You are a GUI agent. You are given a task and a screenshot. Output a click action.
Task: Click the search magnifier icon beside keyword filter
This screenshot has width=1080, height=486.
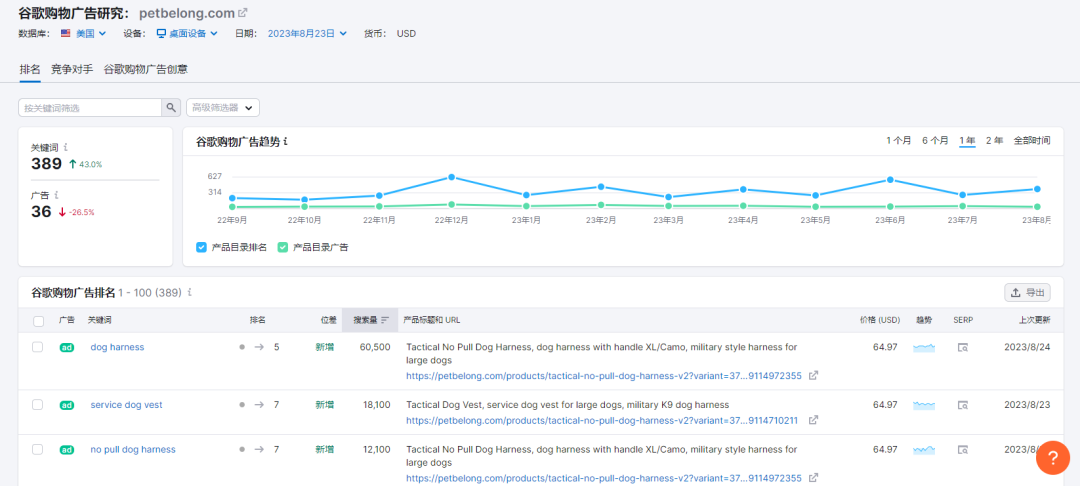tap(172, 108)
